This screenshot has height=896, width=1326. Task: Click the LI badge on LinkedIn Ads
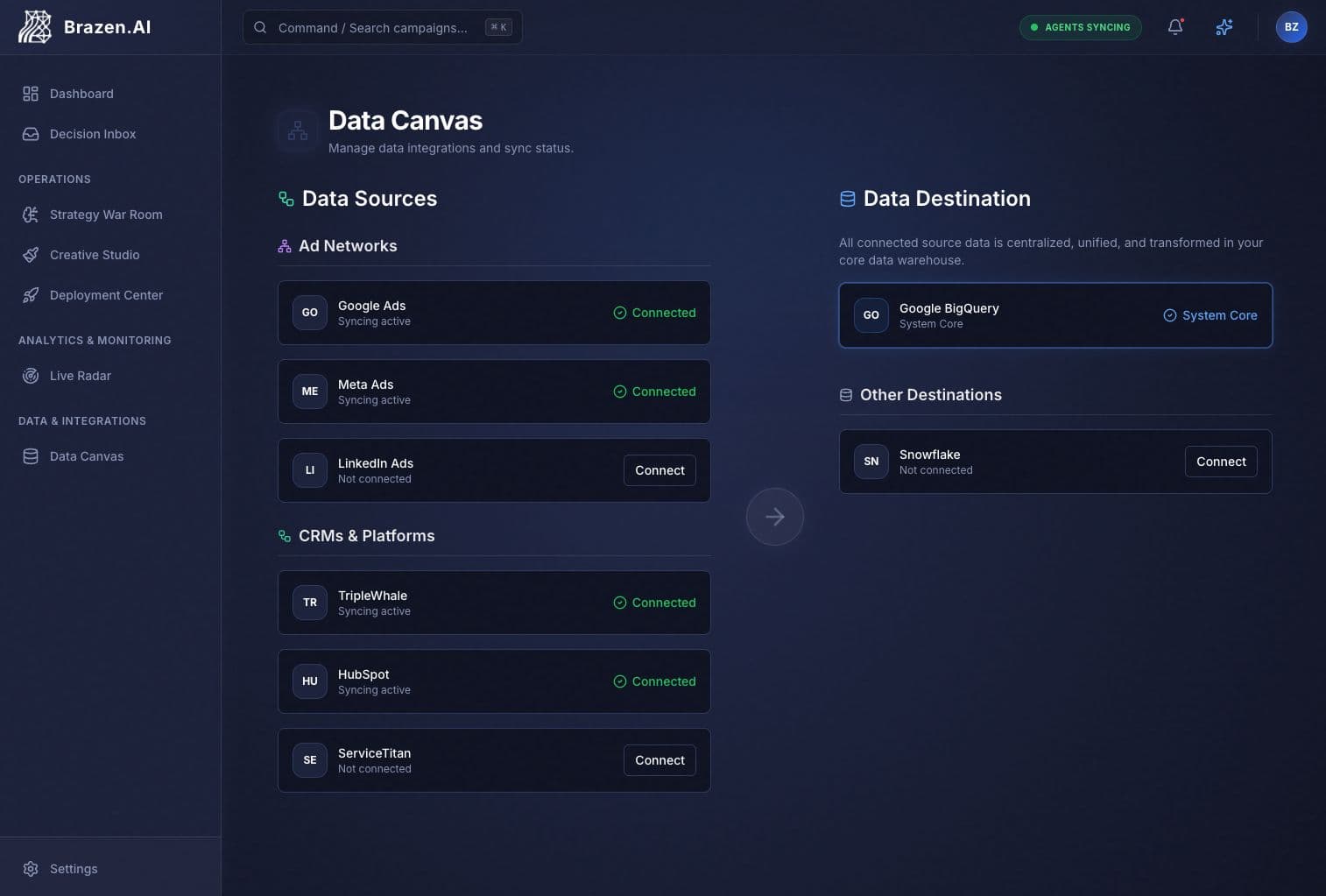point(310,470)
